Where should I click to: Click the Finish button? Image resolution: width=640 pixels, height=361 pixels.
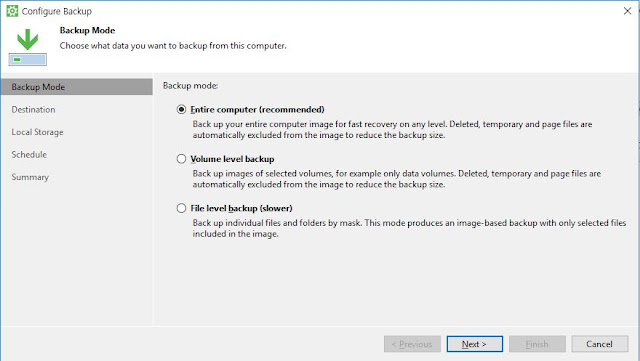537,344
